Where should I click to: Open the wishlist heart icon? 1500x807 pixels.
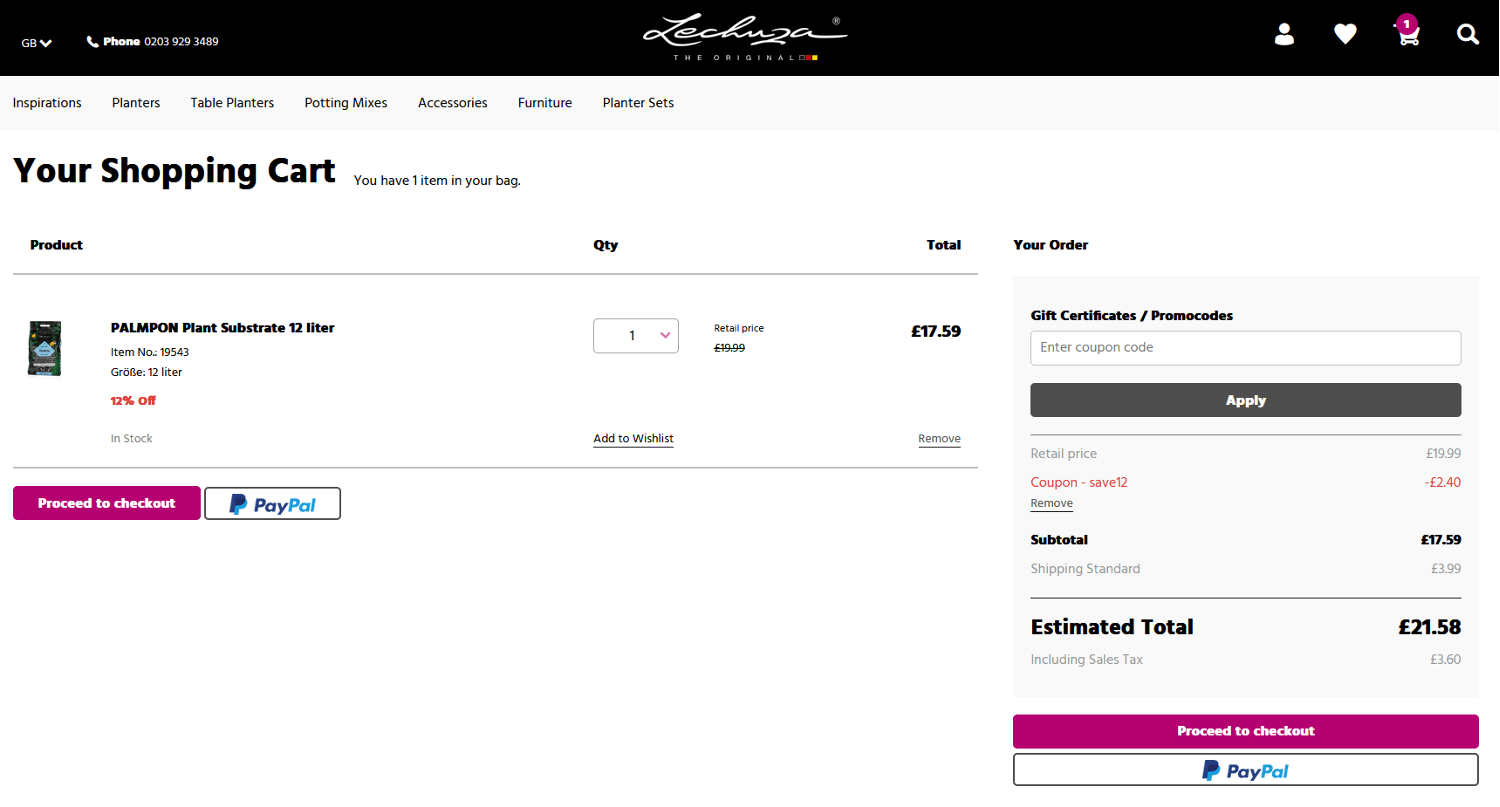point(1345,35)
